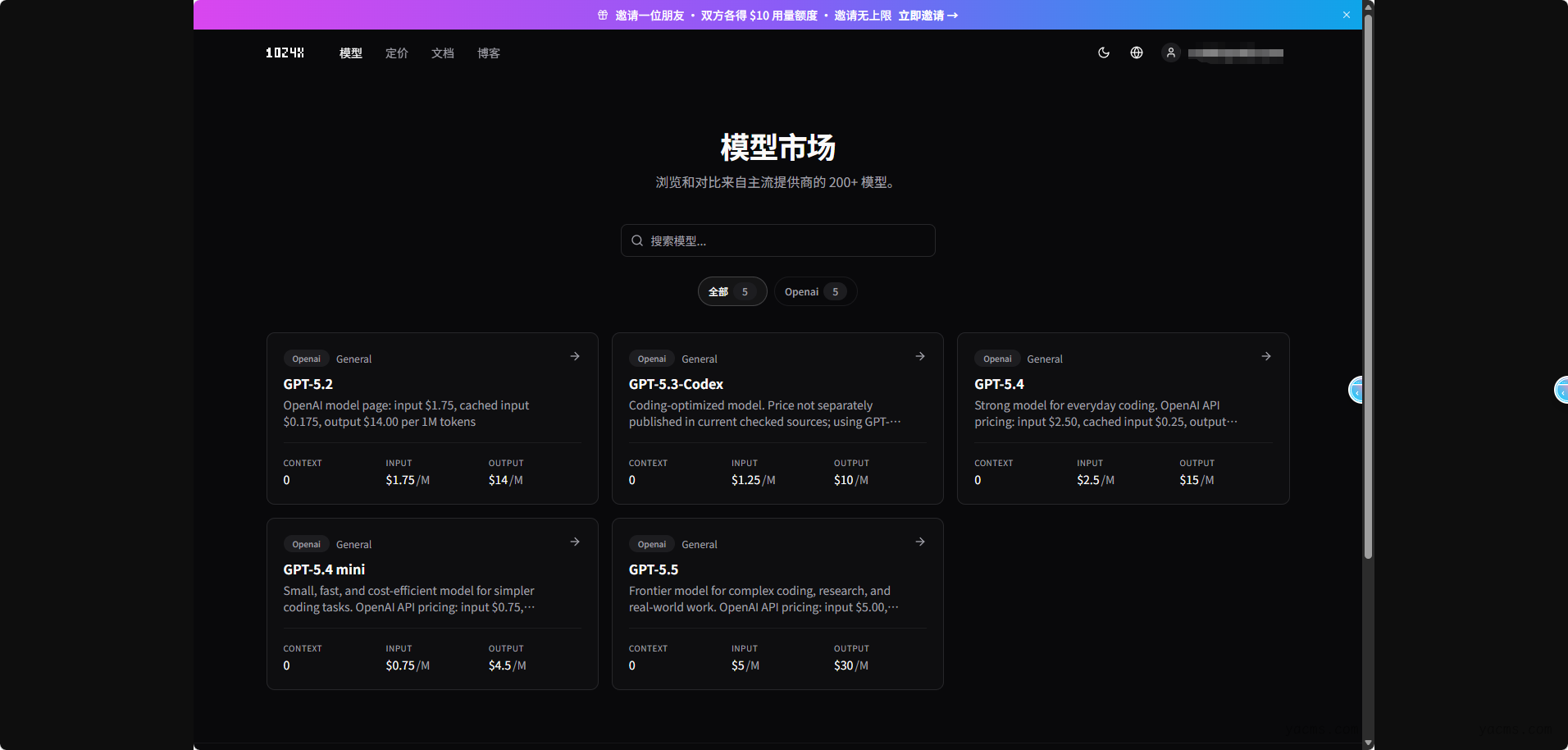The width and height of the screenshot is (1568, 750).
Task: Click GPT-5.3-Codex input price $1.25/M
Action: (753, 480)
